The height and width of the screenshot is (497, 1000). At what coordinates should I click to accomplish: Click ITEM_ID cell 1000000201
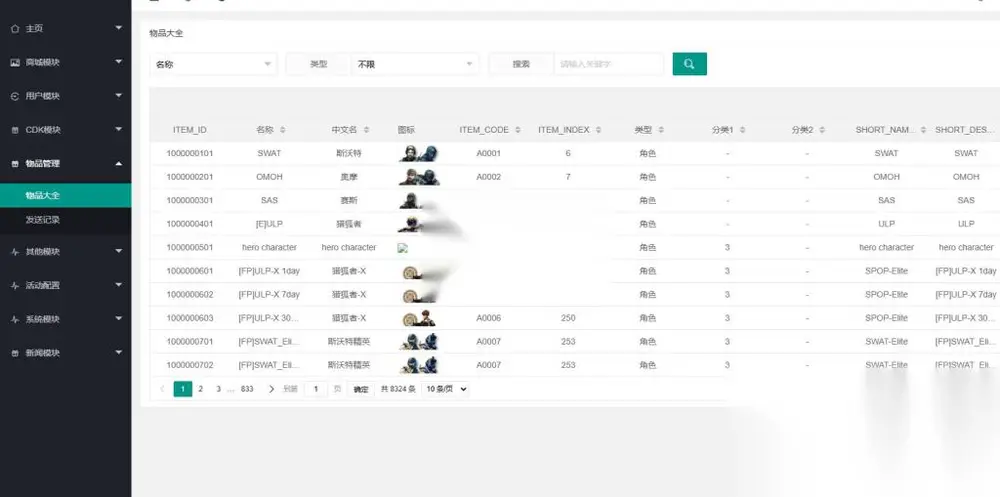coord(190,177)
